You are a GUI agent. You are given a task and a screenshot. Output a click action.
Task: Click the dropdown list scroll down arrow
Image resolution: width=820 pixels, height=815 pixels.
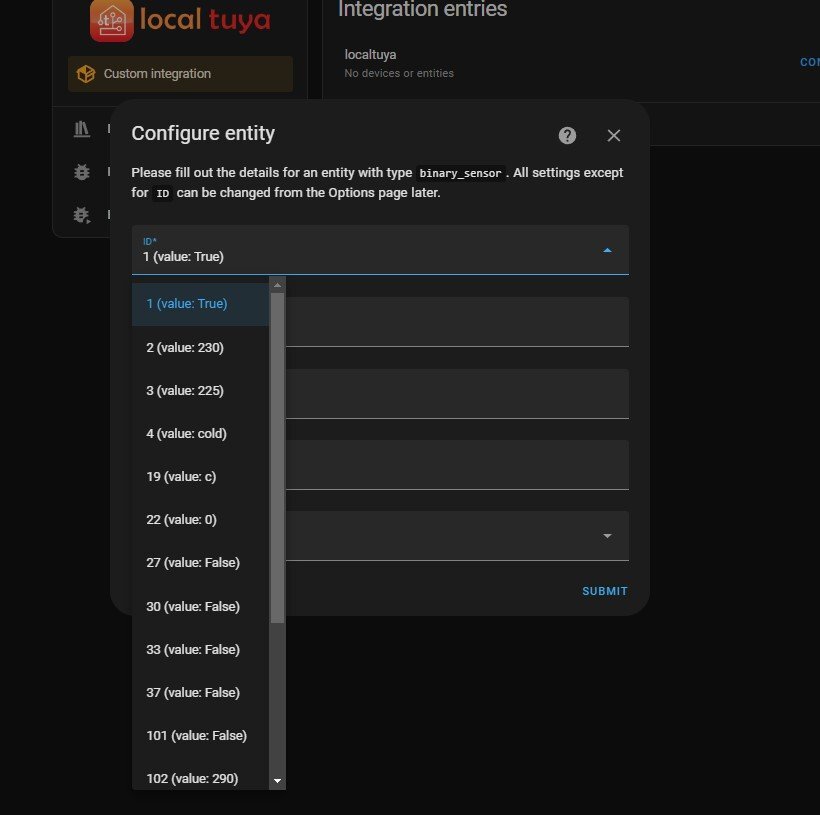click(277, 781)
